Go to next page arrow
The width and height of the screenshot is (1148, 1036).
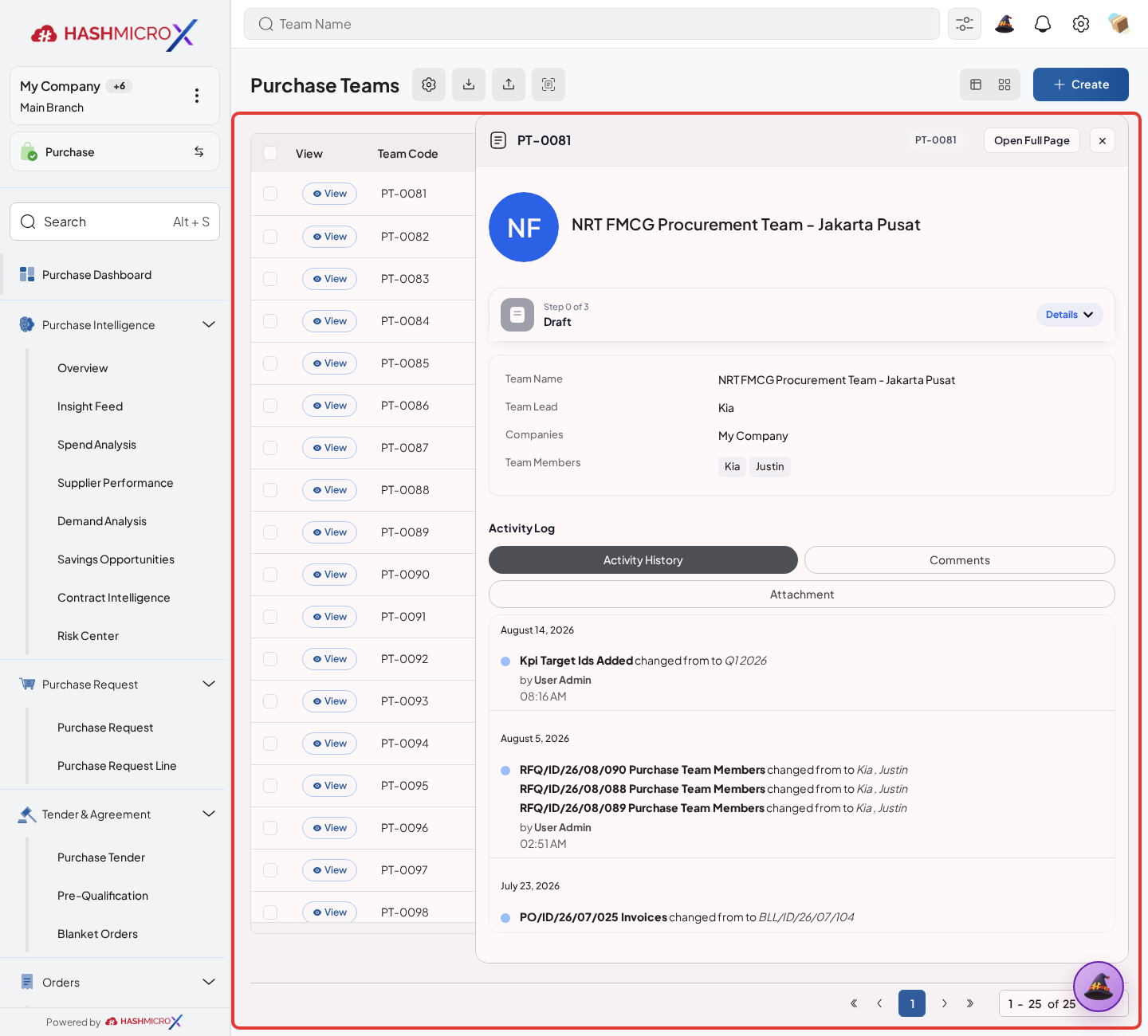pos(945,1003)
